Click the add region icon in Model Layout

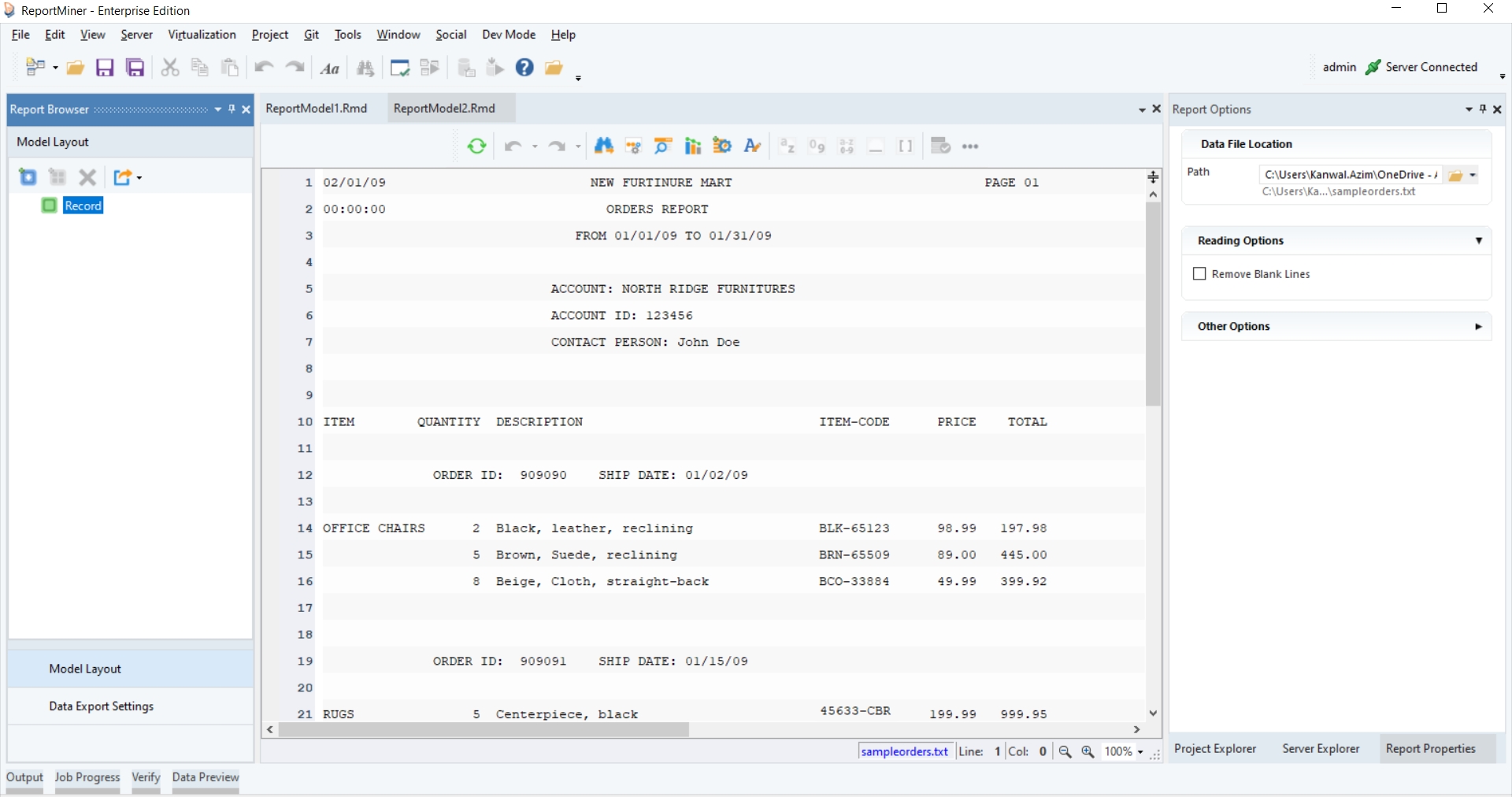tap(28, 177)
